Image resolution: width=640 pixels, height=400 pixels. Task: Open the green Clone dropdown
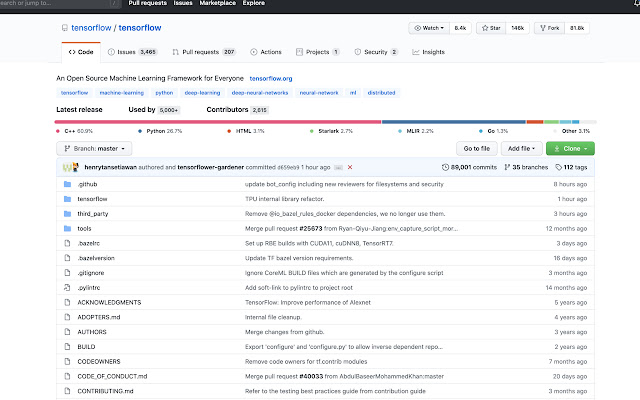point(570,149)
